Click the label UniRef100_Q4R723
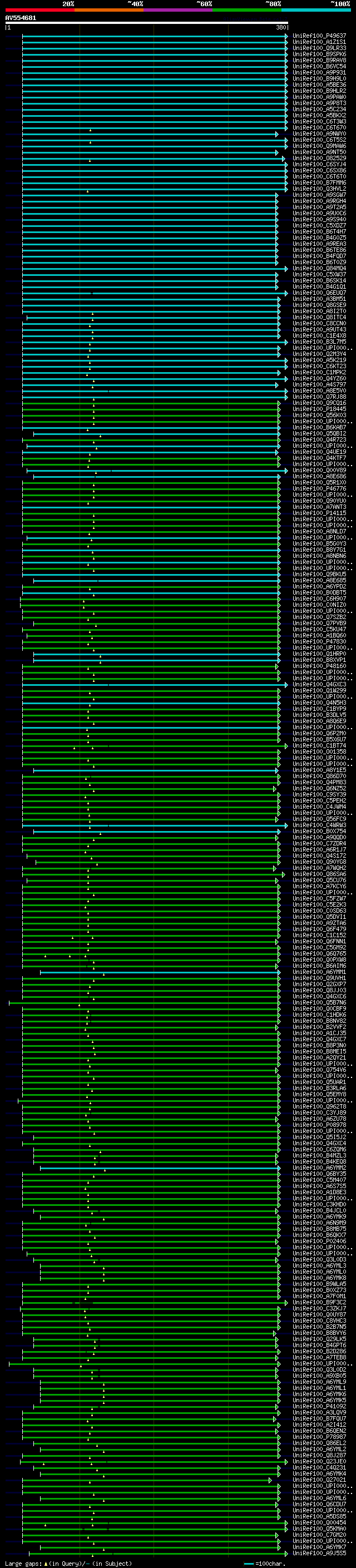The height and width of the screenshot is (1568, 356). coord(319,439)
